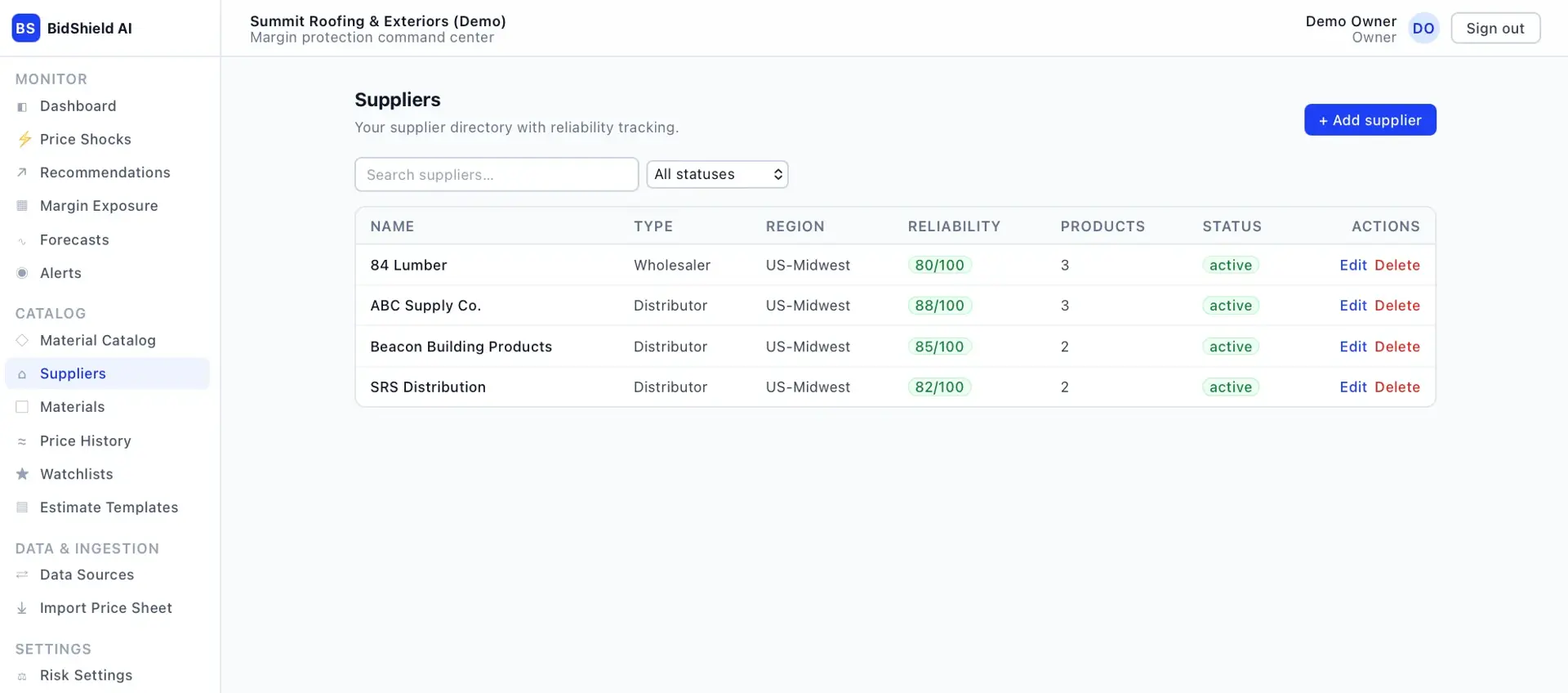Click the NAME column header
The width and height of the screenshot is (1568, 693).
[392, 226]
